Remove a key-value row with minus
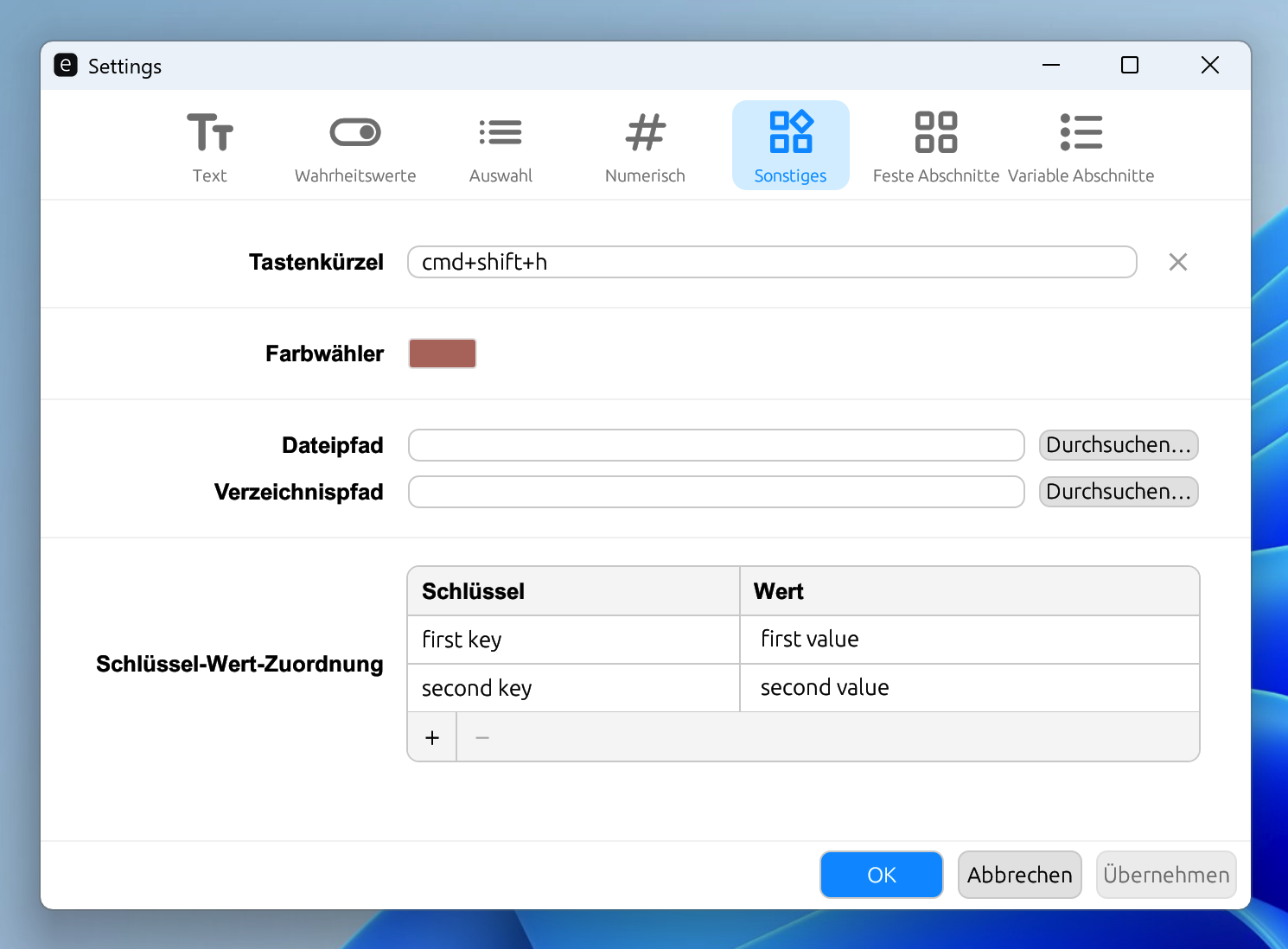Image resolution: width=1288 pixels, height=949 pixels. point(482,737)
